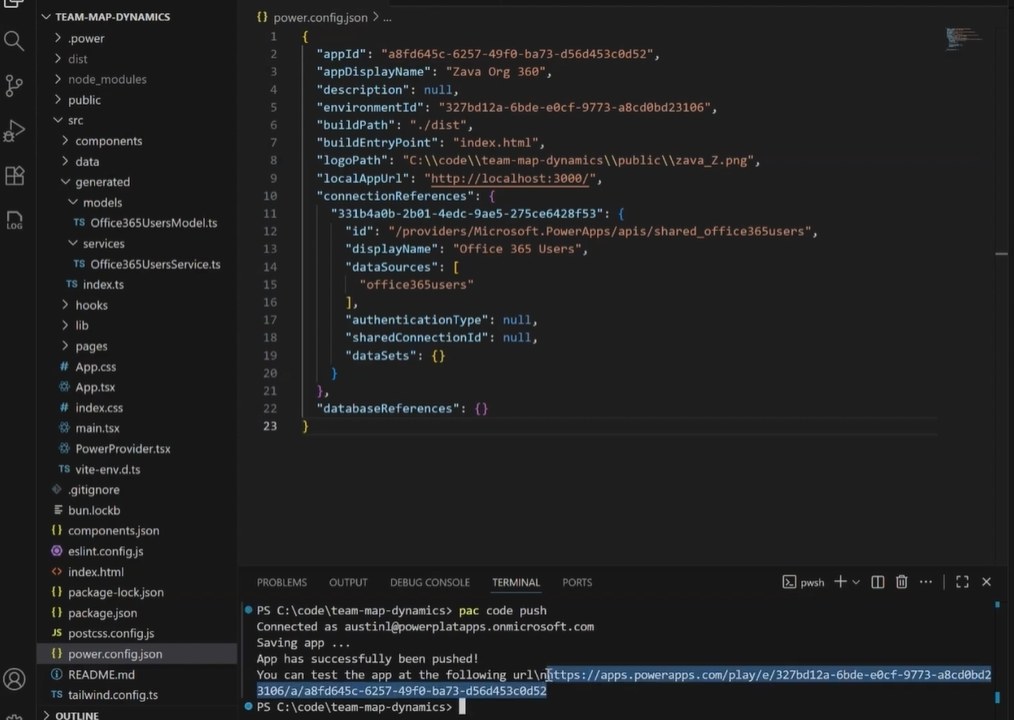Image resolution: width=1014 pixels, height=720 pixels.
Task: Close the terminal panel
Action: (987, 582)
